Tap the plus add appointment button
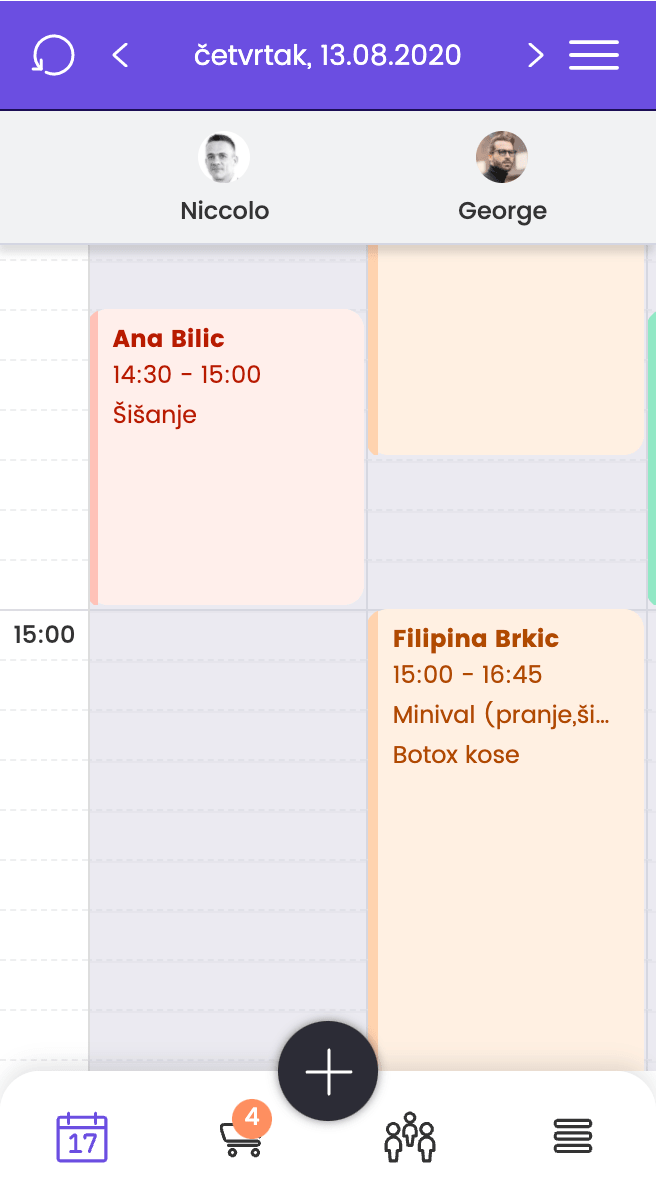The image size is (657, 1201). [328, 1071]
